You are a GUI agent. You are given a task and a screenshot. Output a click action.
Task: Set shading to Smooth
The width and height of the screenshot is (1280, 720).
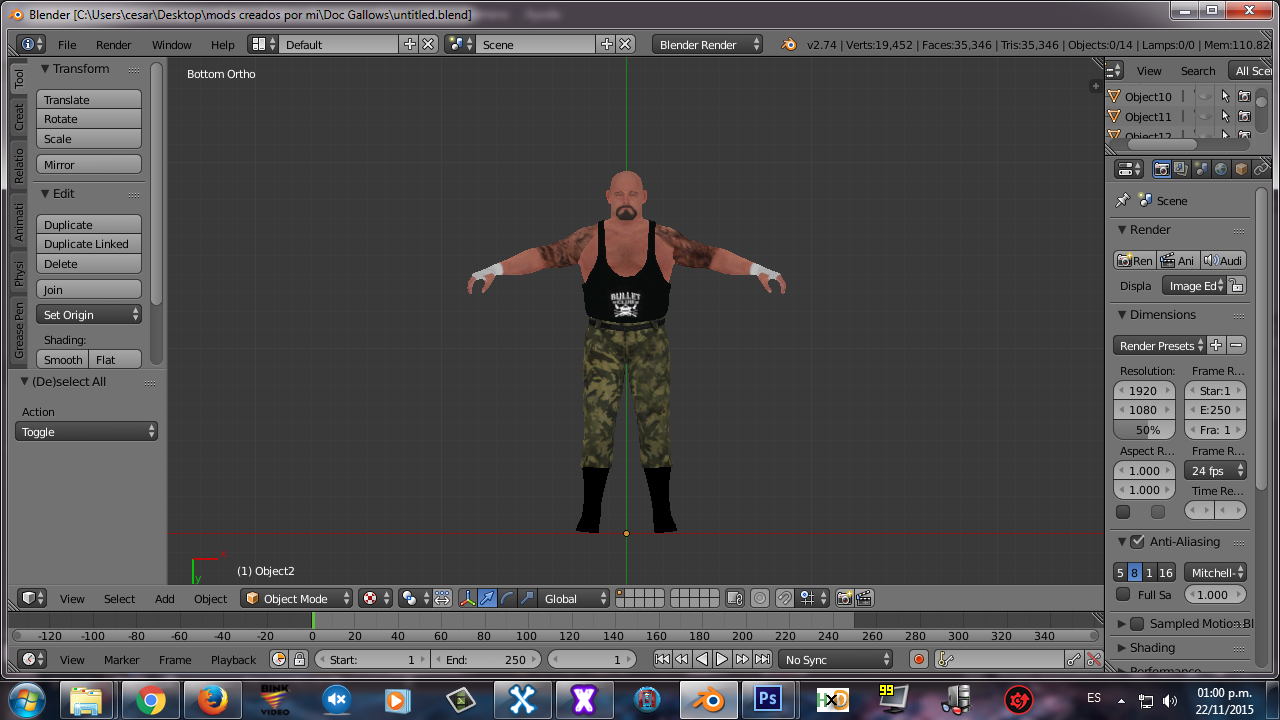(x=63, y=359)
